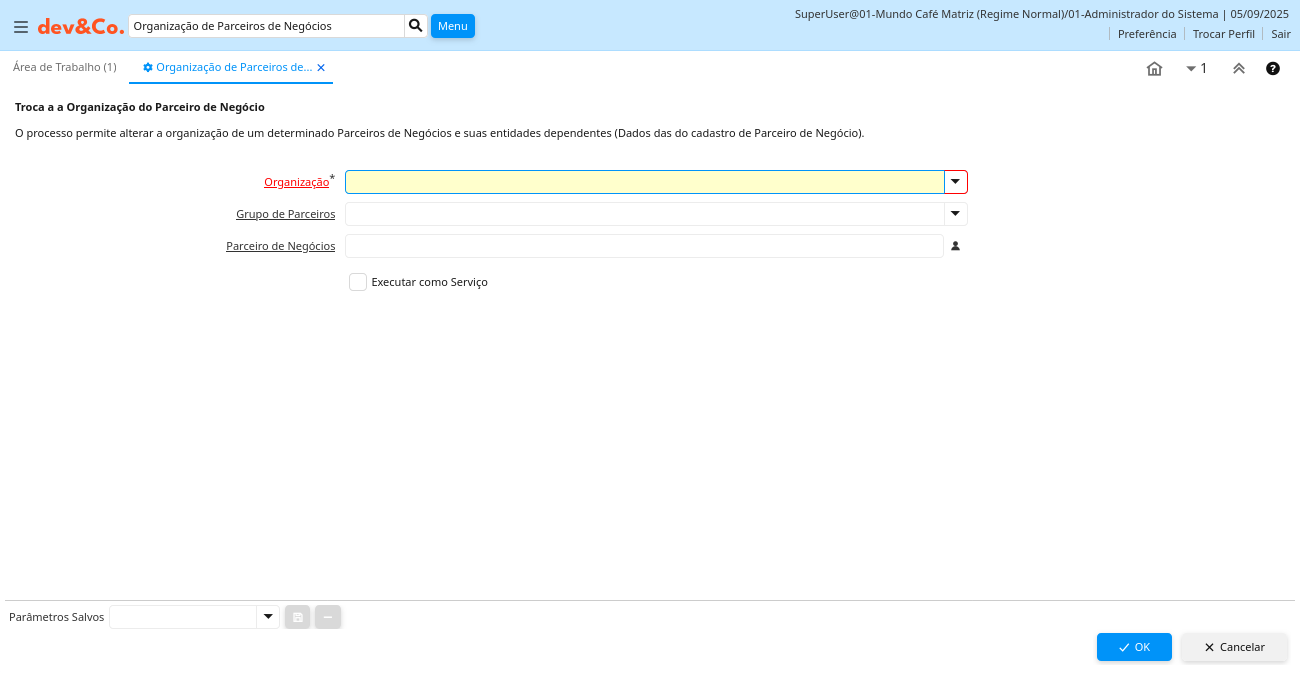Expand the Organização dropdown
Image resolution: width=1300 pixels, height=674 pixels.
pos(955,182)
